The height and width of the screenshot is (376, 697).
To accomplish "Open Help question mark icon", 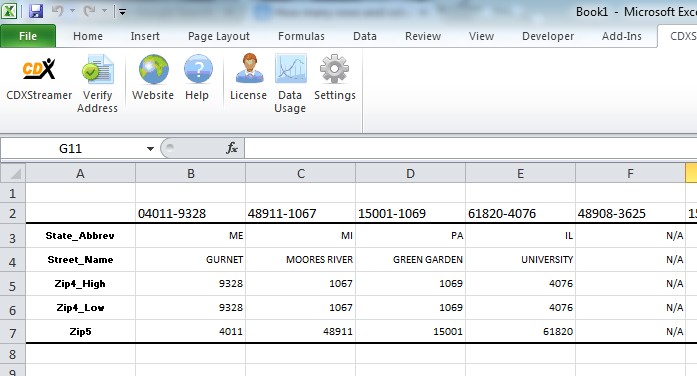I will pos(198,69).
